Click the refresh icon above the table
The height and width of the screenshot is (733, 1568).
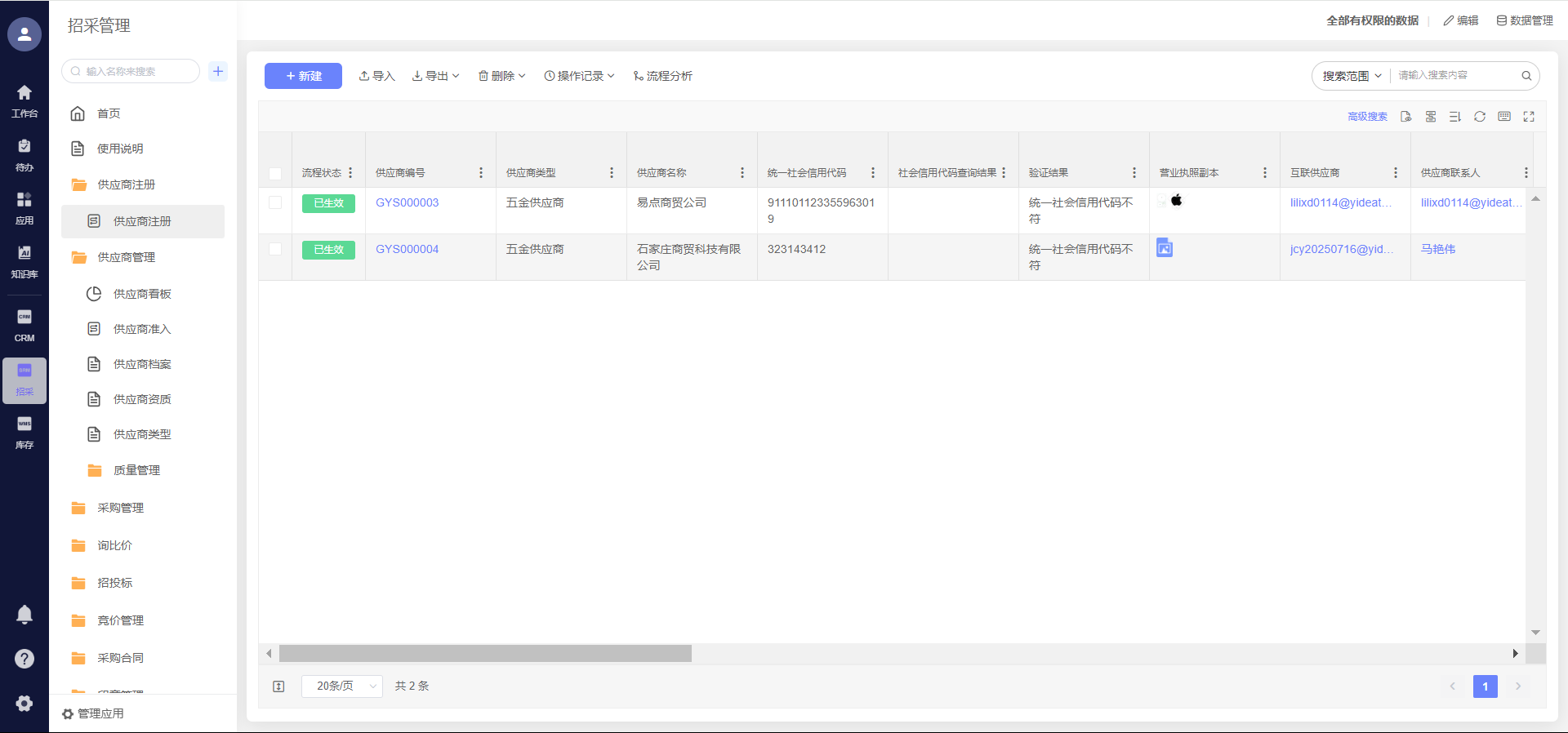[x=1479, y=117]
